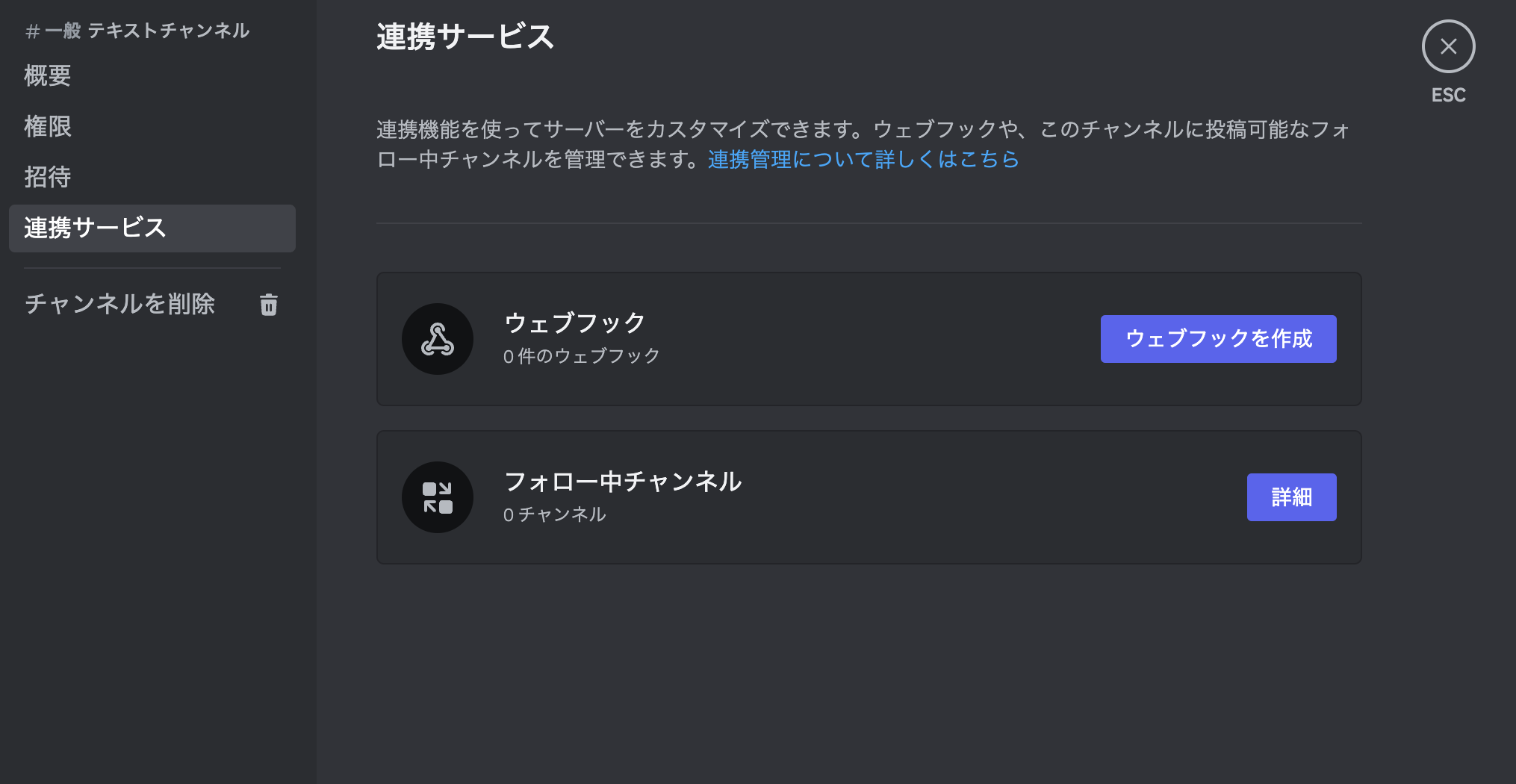Switch to the 招待 section

[x=48, y=178]
